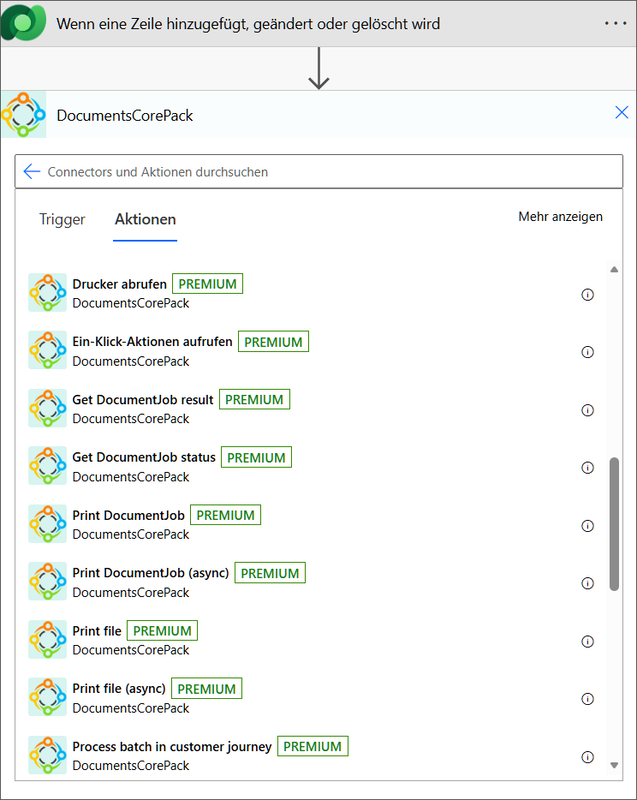Click the trigger step header card

click(x=300, y=23)
